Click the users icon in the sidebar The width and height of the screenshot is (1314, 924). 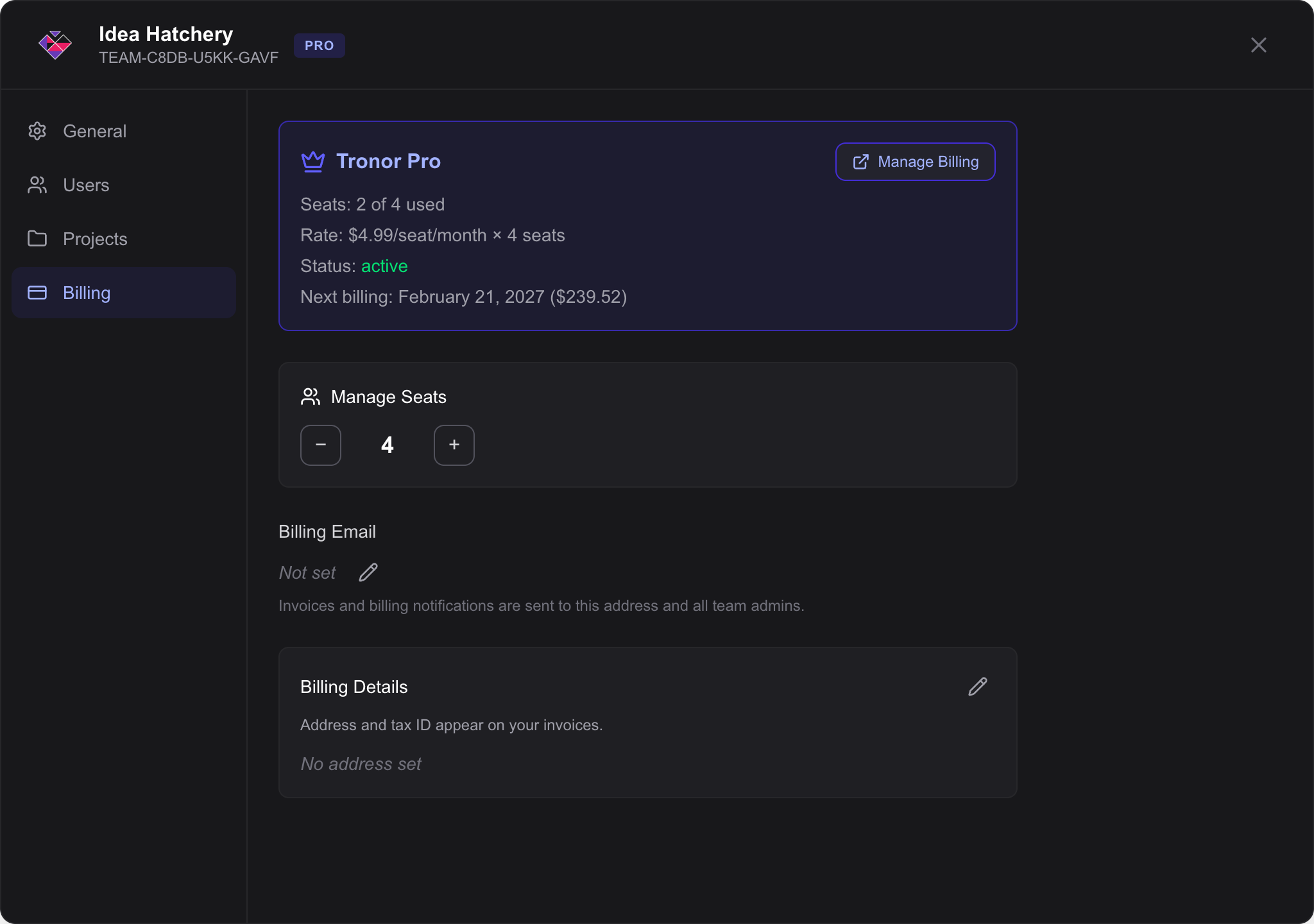click(x=38, y=185)
